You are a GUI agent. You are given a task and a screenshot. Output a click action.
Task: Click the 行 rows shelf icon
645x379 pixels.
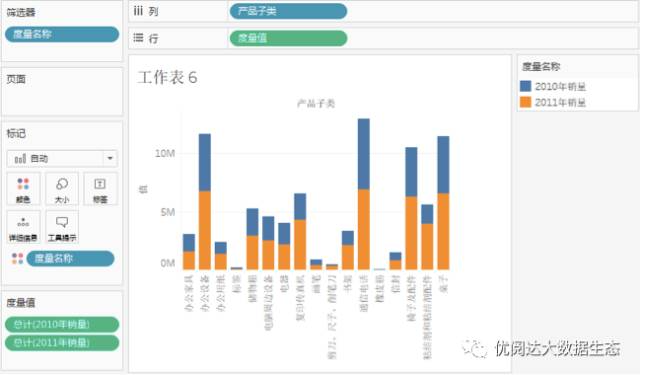tap(138, 38)
